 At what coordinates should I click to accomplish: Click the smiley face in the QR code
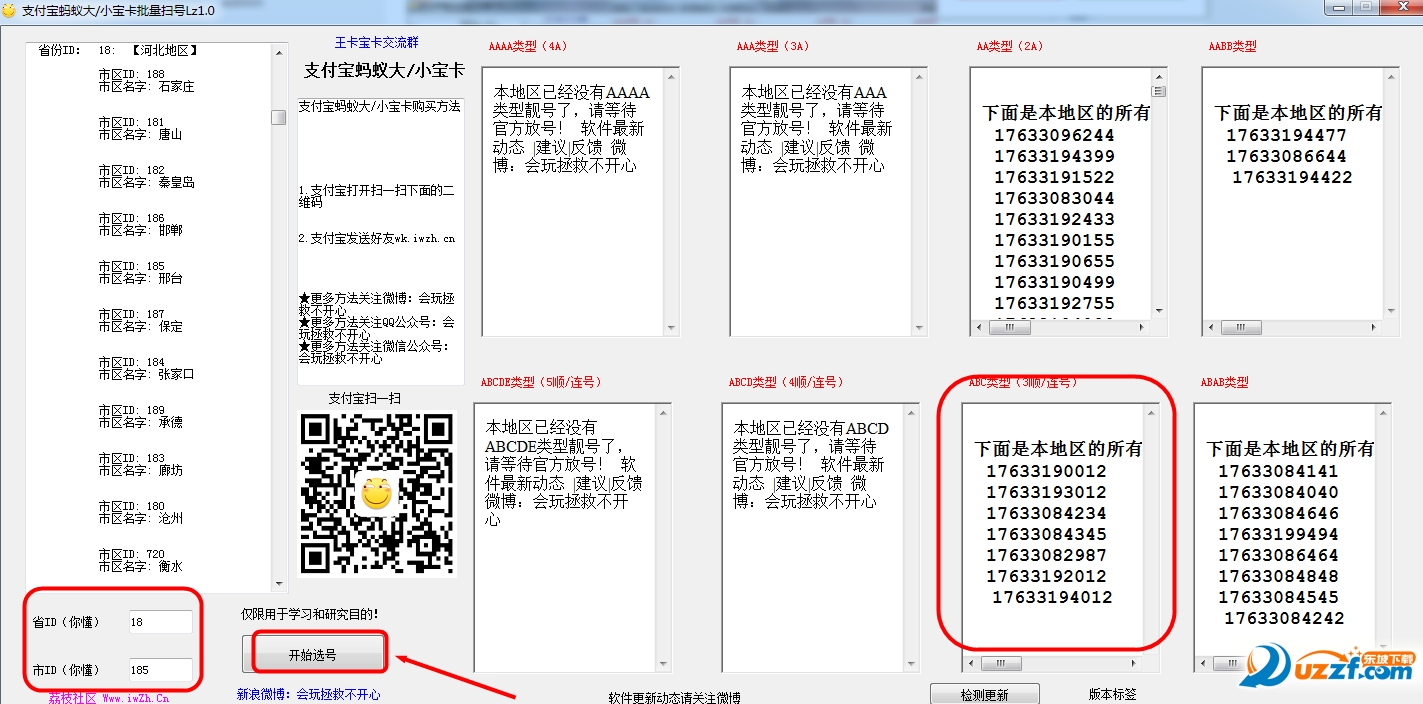click(x=376, y=493)
